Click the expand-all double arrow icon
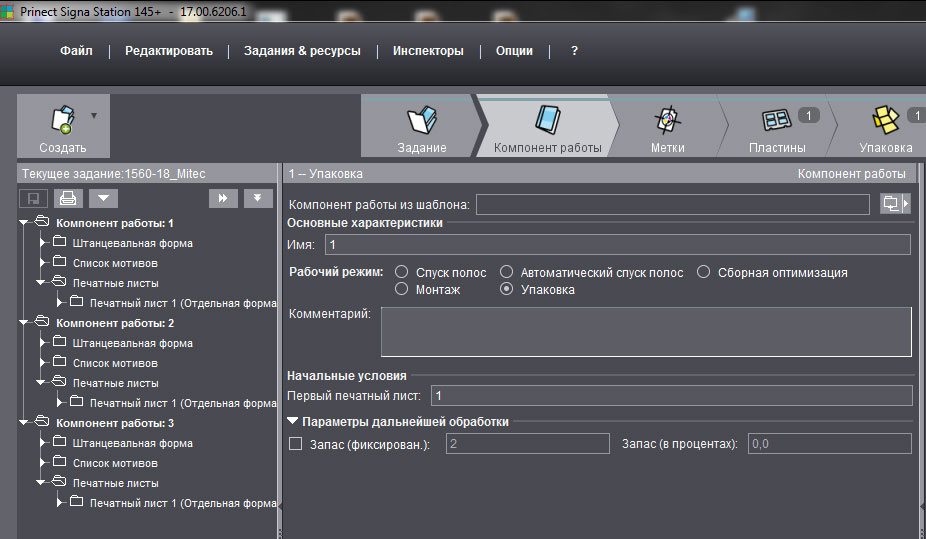Screen dimensions: 926x539 223,198
